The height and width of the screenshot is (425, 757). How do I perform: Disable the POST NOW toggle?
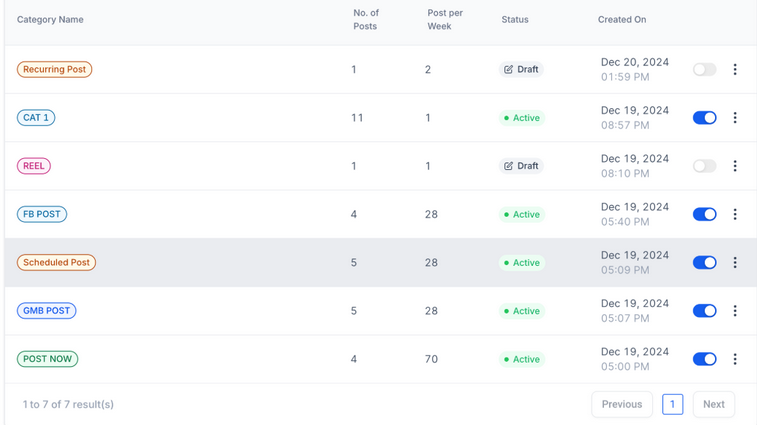tap(704, 359)
